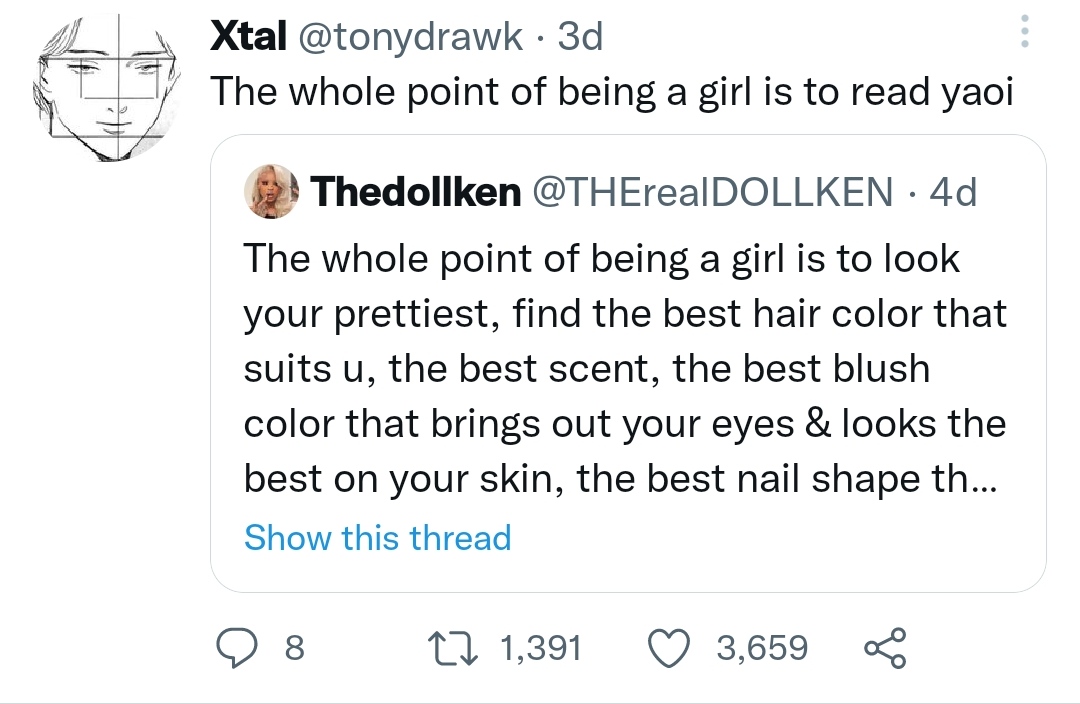
Task: Click the reply speech bubble icon
Action: click(238, 648)
